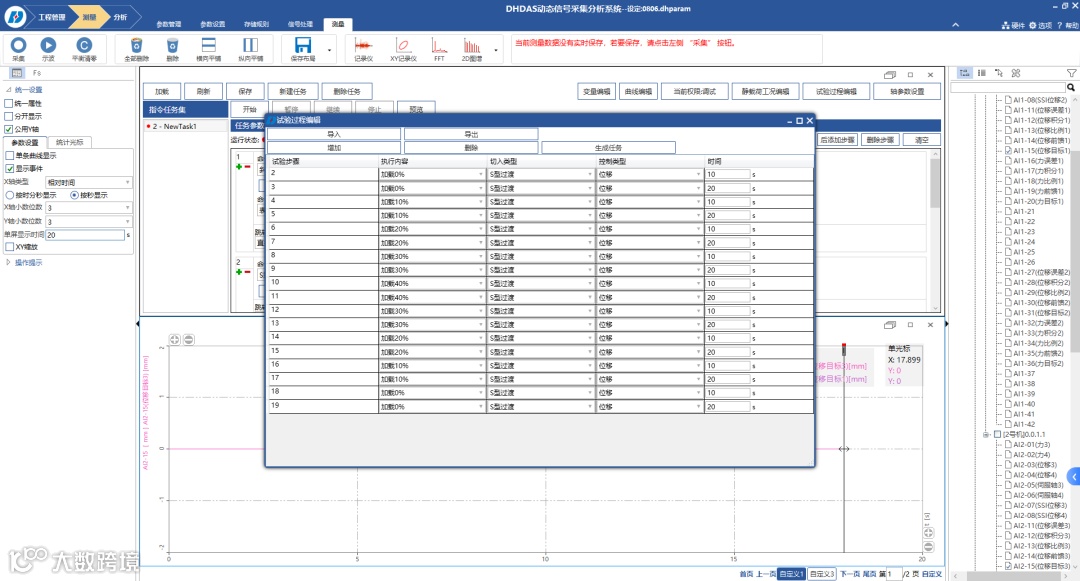Switch to the 信号处理 ribbon tab
1080x581 pixels.
point(300,24)
